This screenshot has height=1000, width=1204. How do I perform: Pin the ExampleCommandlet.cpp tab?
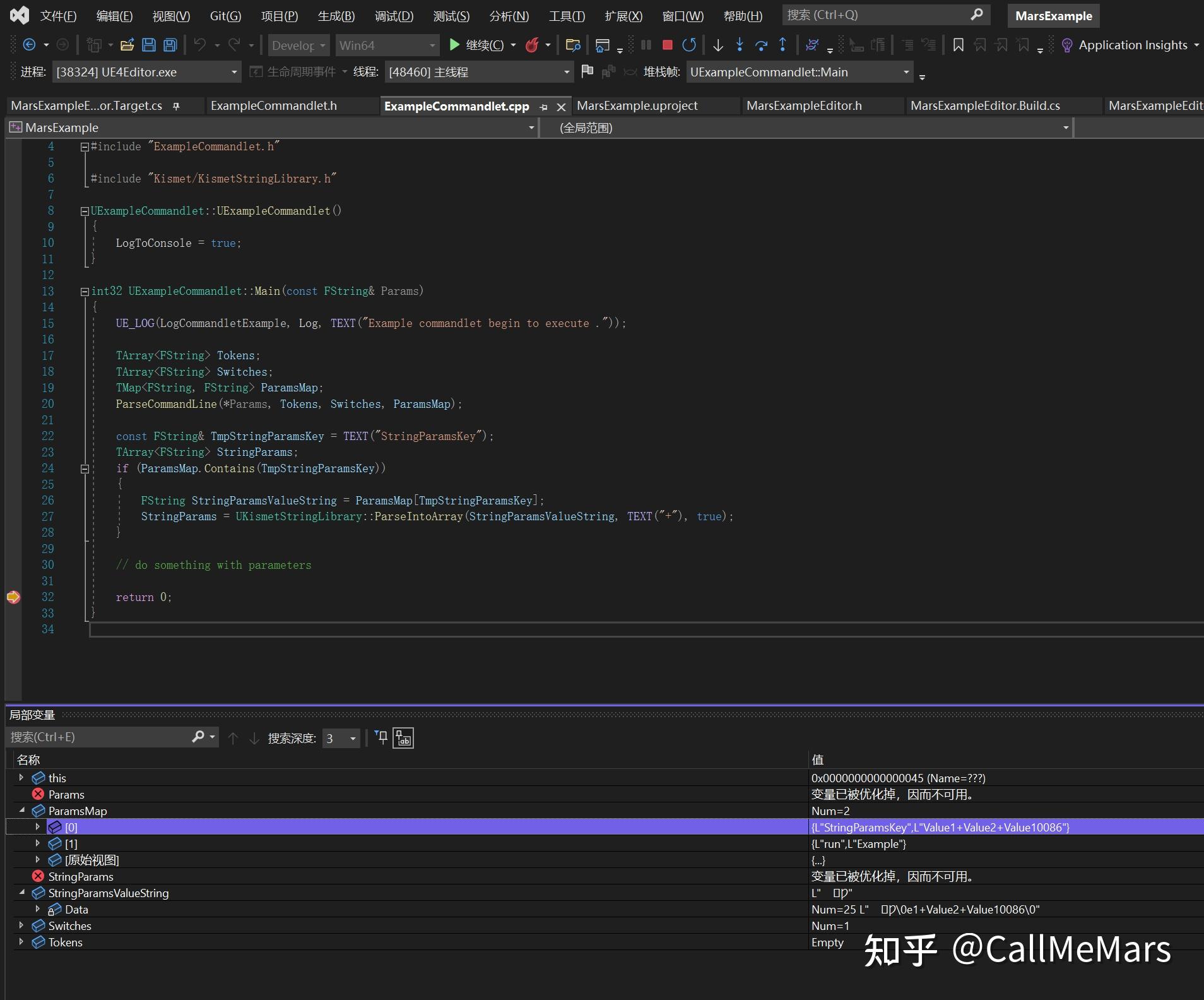coord(543,107)
